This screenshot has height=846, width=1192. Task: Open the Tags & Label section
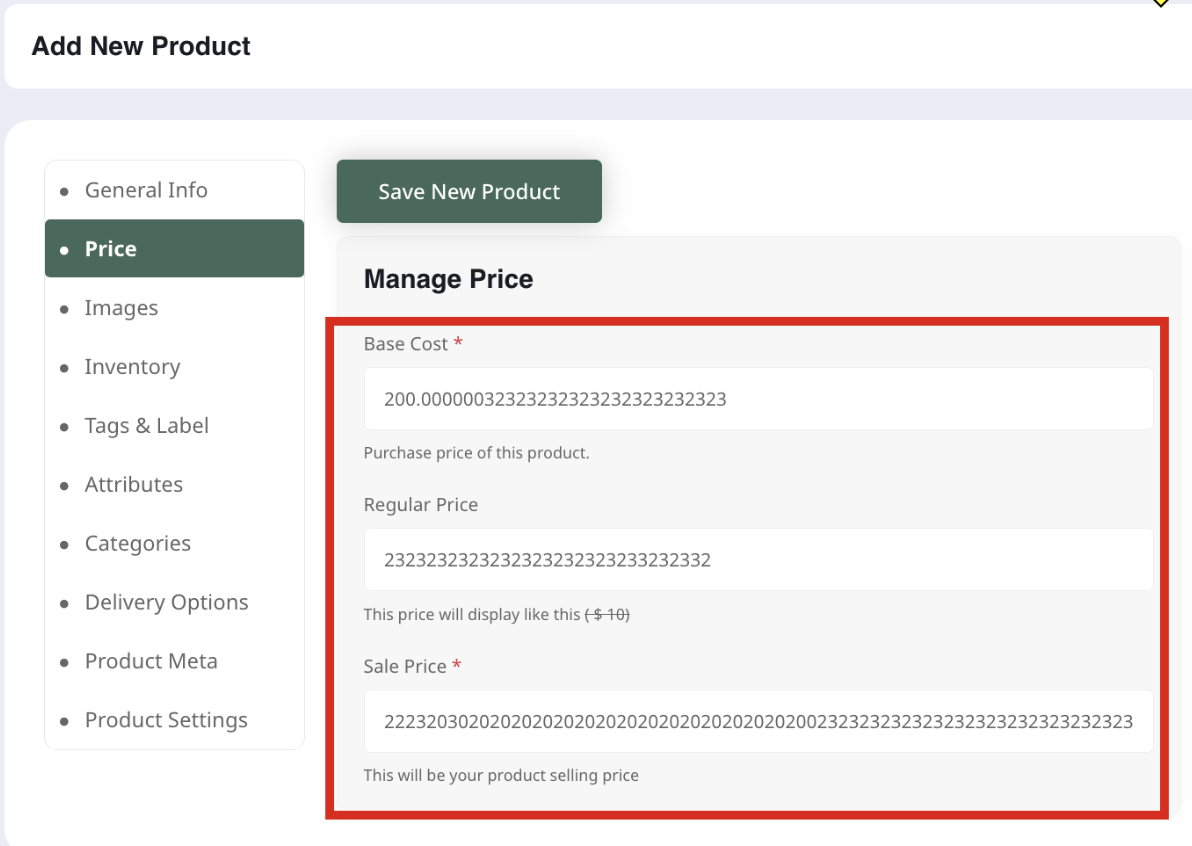[x=146, y=426]
